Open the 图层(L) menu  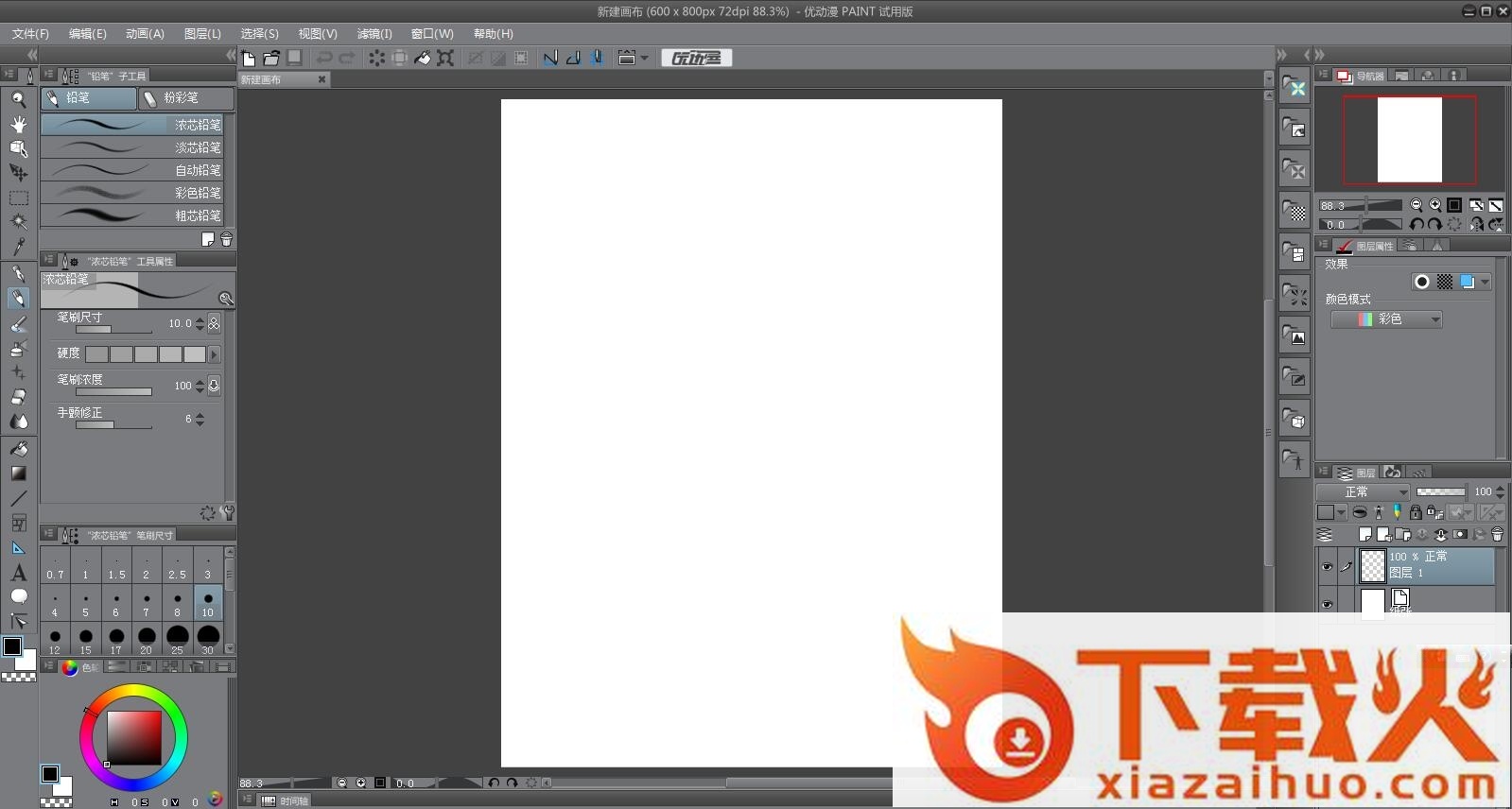[202, 33]
